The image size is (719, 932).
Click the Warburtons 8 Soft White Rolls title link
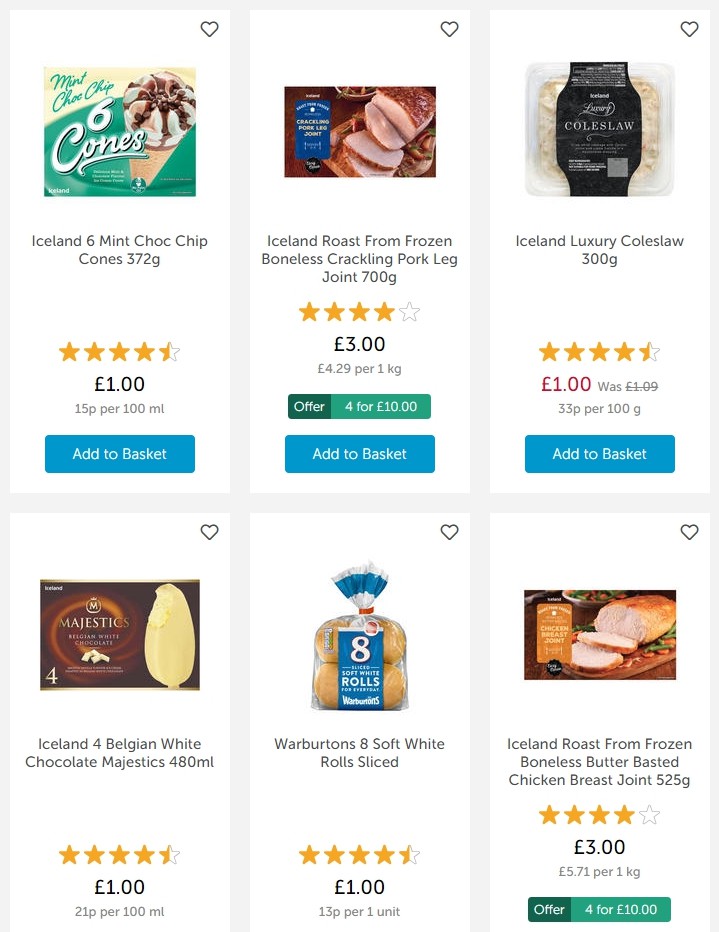tap(359, 753)
